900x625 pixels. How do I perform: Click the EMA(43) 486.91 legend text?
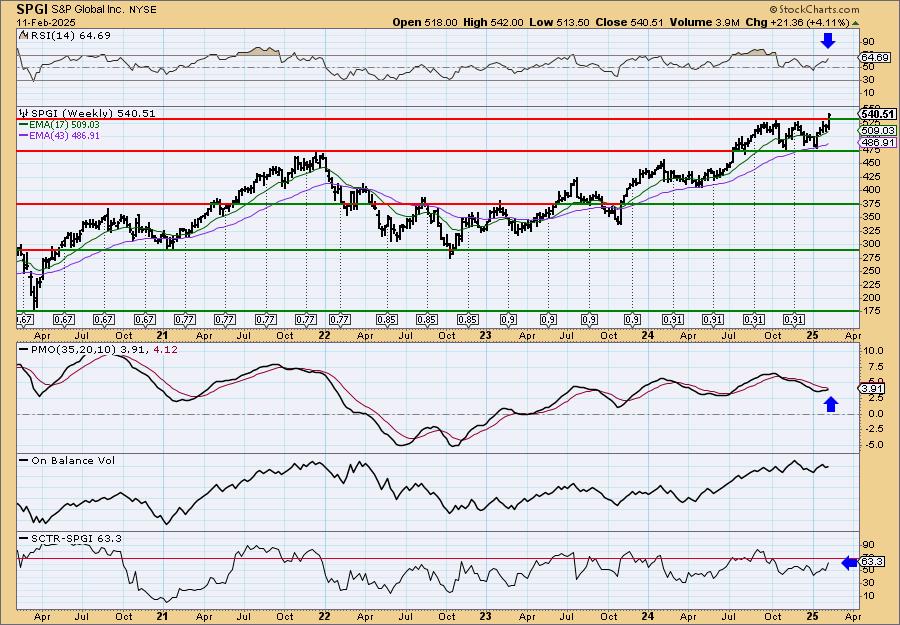click(65, 135)
